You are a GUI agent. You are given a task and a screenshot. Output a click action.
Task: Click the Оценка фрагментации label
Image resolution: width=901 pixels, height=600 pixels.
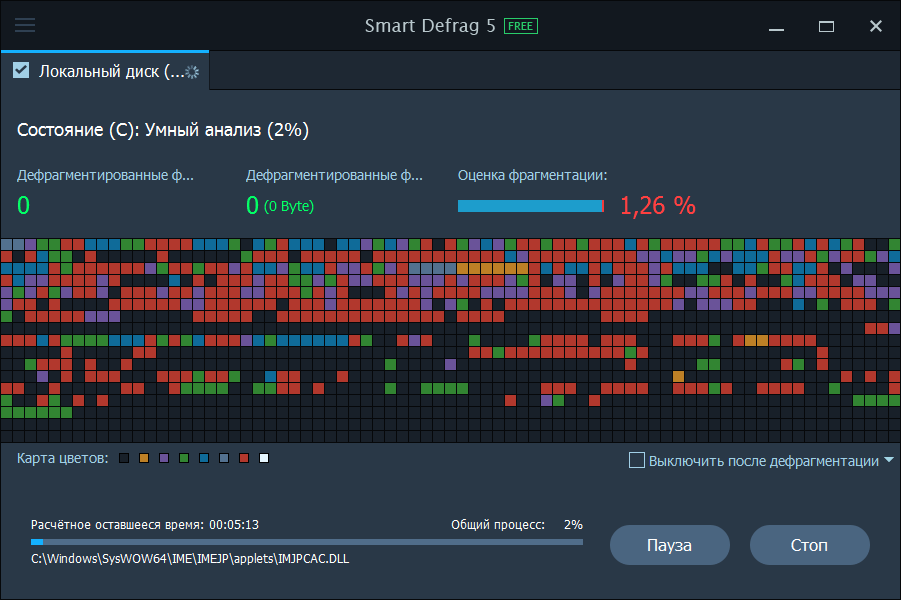click(533, 175)
